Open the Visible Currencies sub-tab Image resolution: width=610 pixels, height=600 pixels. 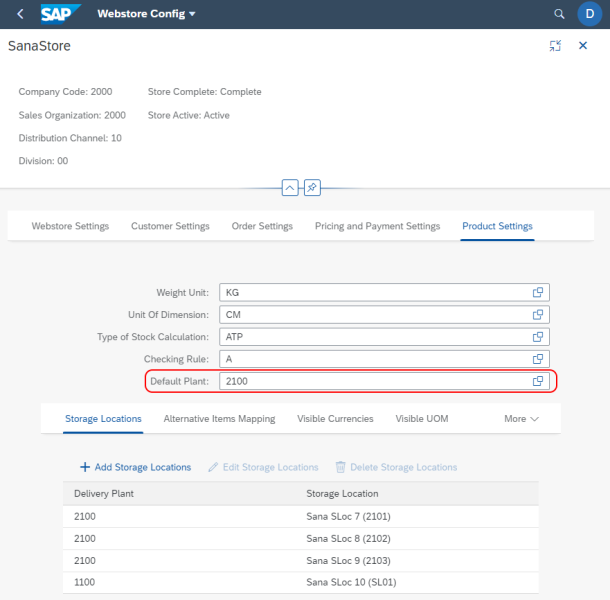click(335, 419)
